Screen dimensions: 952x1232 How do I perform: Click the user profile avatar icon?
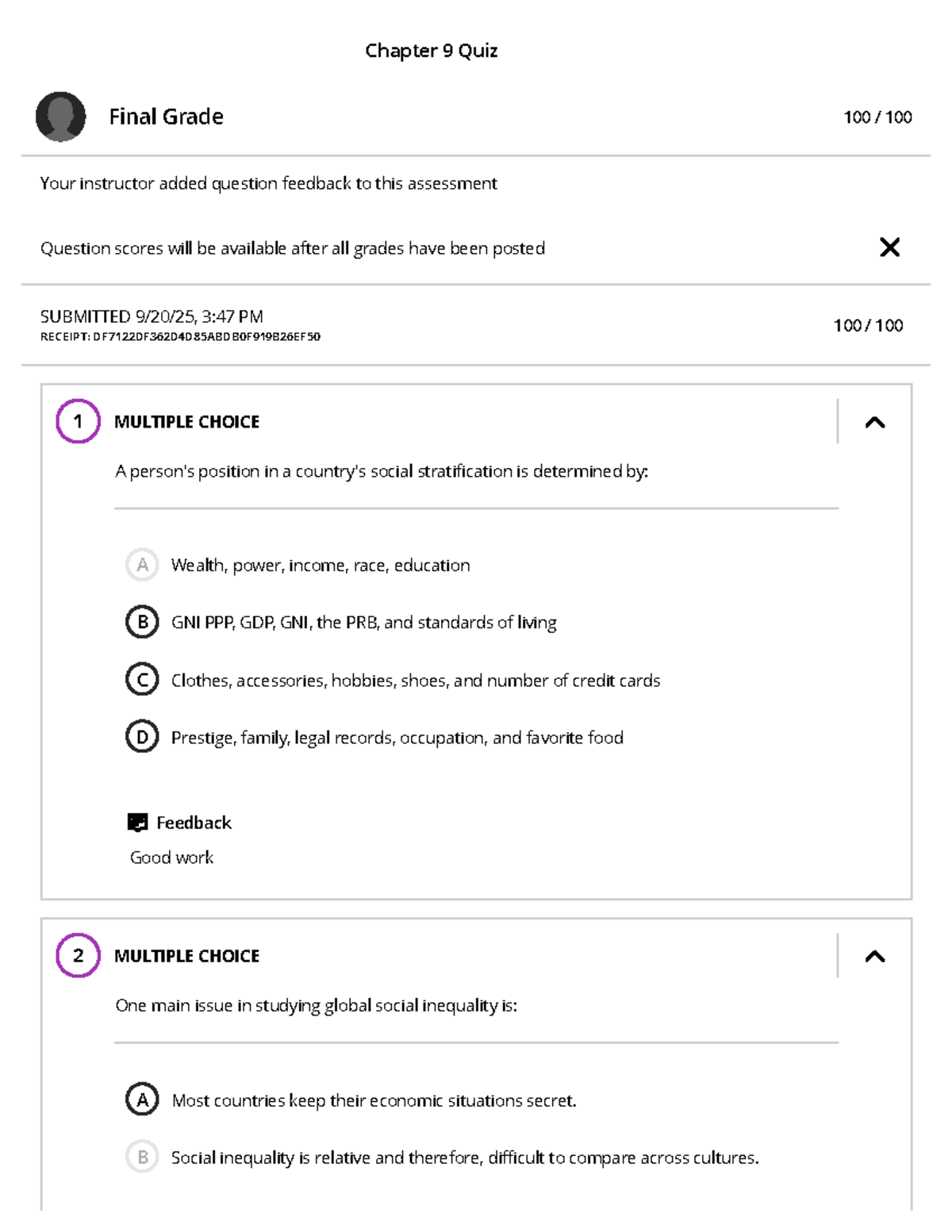point(60,117)
